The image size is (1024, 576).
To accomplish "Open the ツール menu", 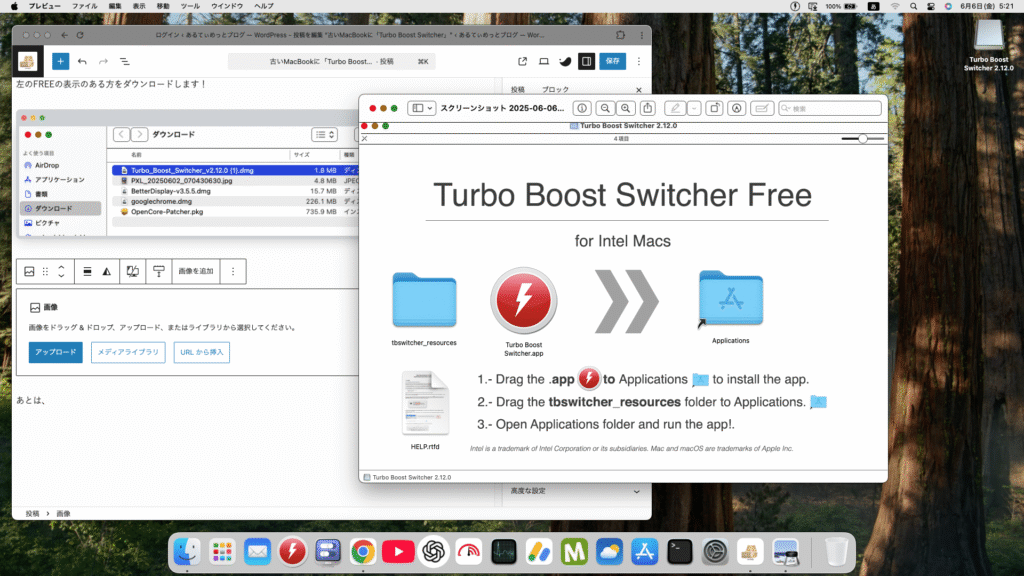I will pyautogui.click(x=190, y=7).
